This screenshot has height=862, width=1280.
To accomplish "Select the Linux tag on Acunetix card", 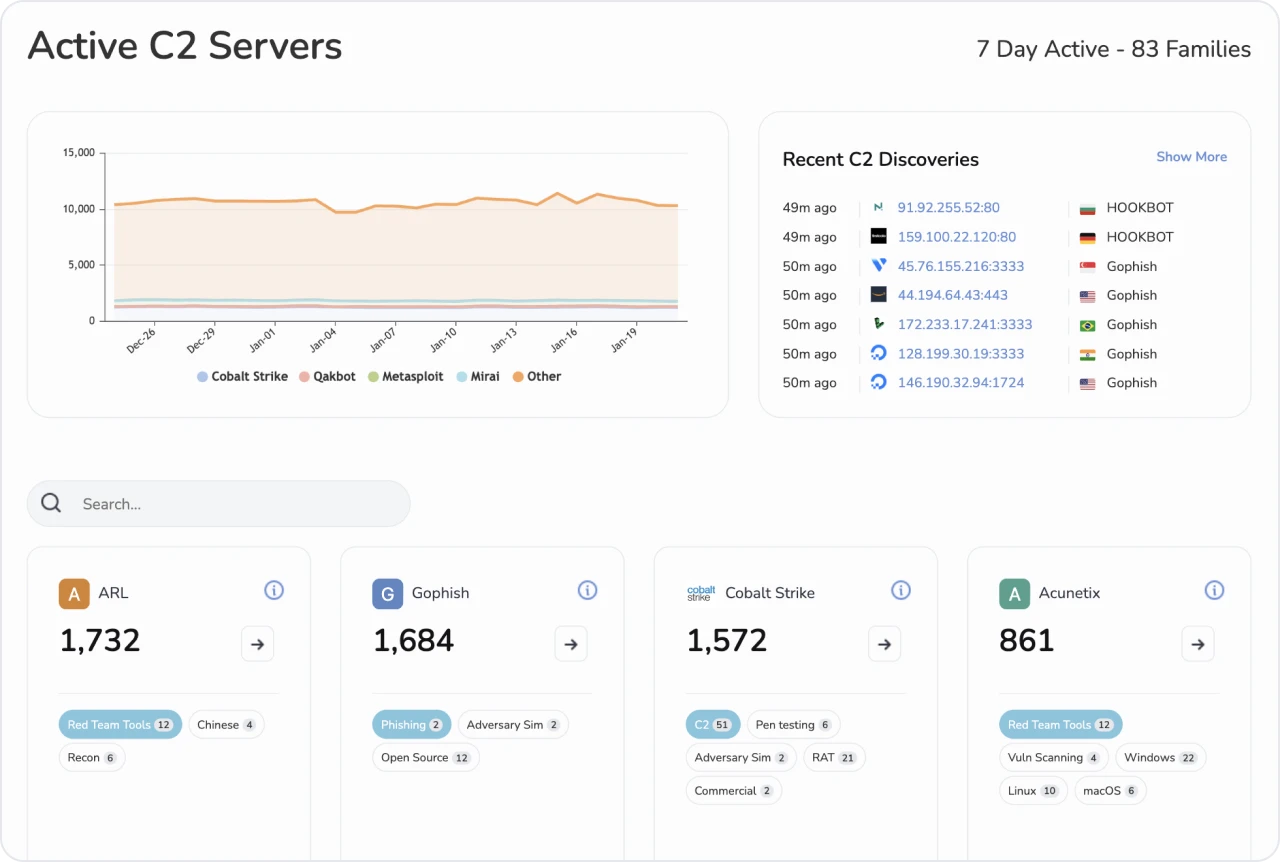I will click(1033, 791).
